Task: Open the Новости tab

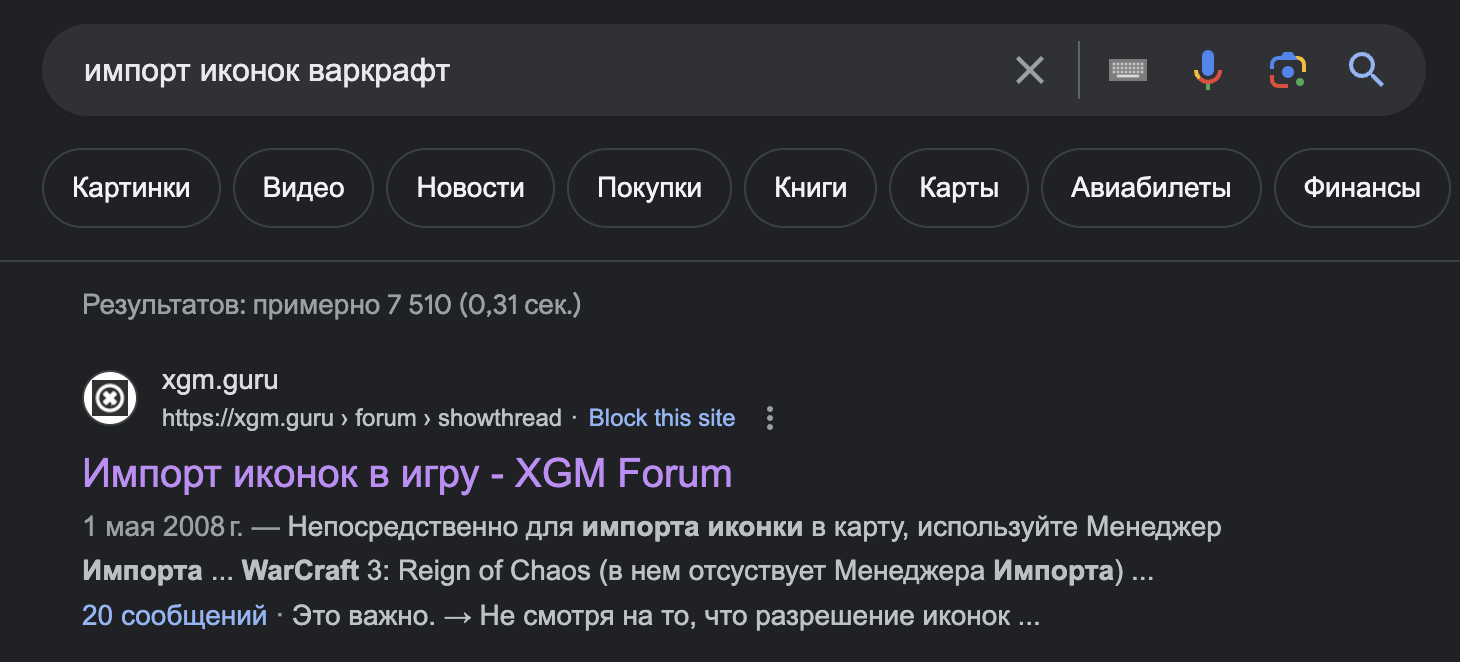Action: (x=470, y=188)
